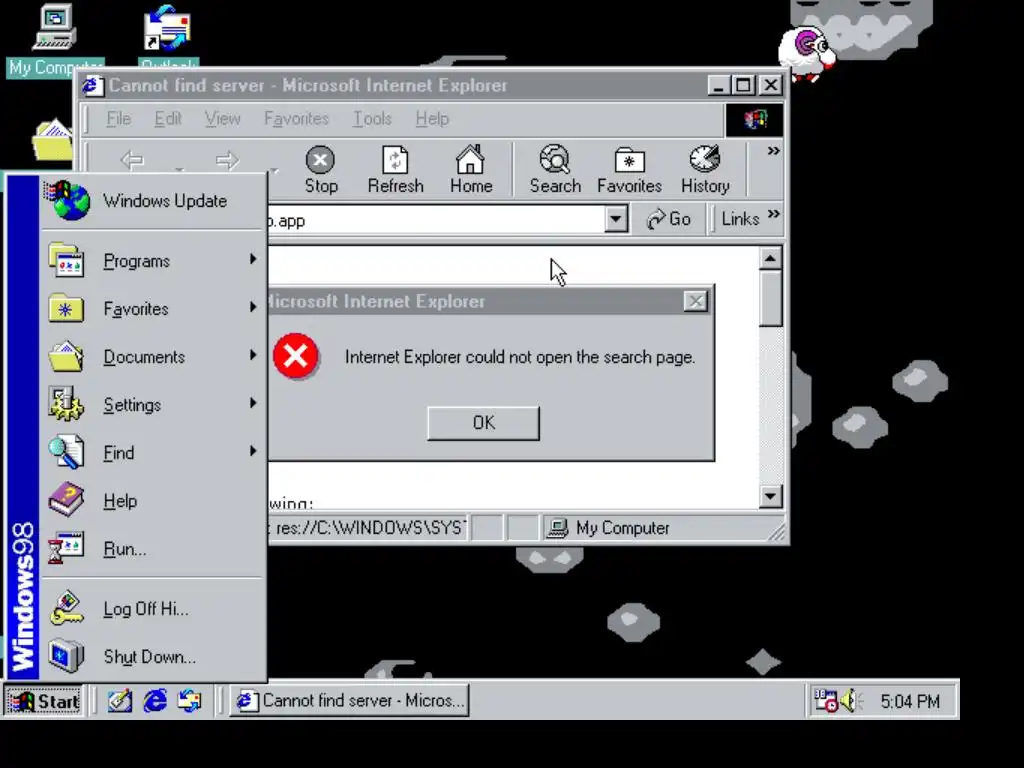Click the folder icon on the desktop
Screen dimensions: 1024x768
pos(52,139)
